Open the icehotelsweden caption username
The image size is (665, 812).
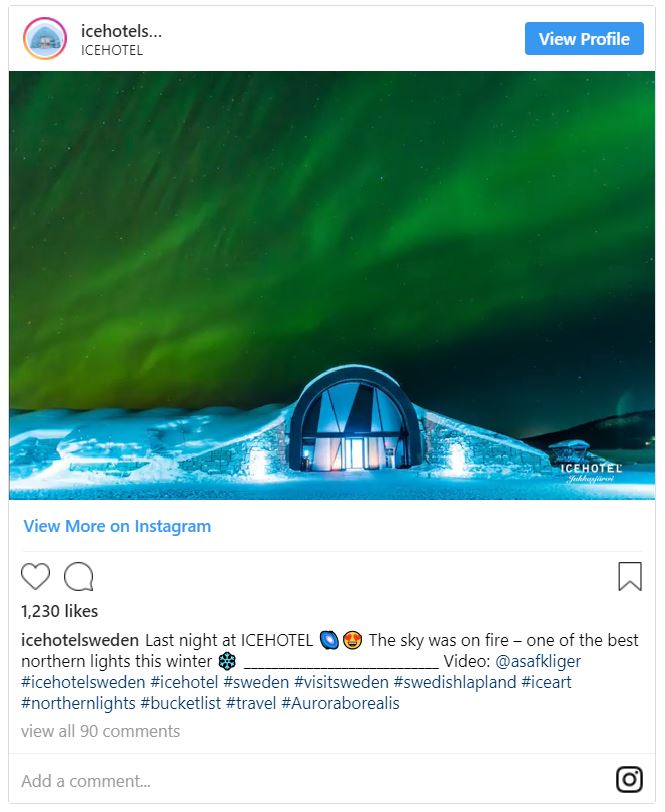[80, 641]
